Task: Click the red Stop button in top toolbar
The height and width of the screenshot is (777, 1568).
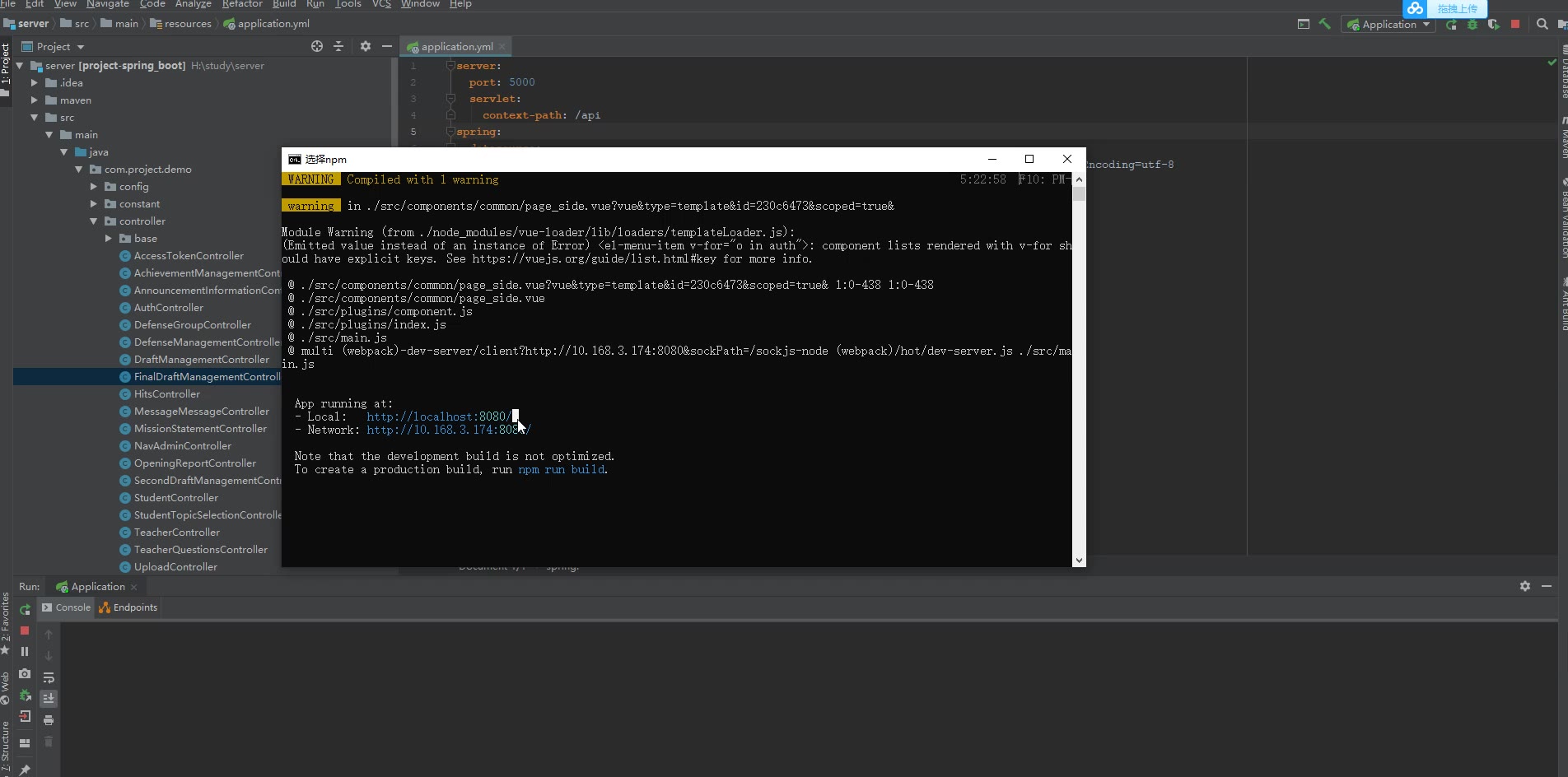Action: pos(1515,25)
